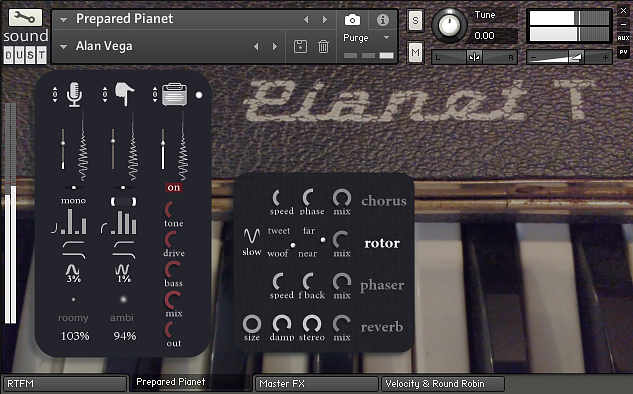Switch to the Prepared Pianet tab
Screen dimensions: 633x394
tap(190, 382)
